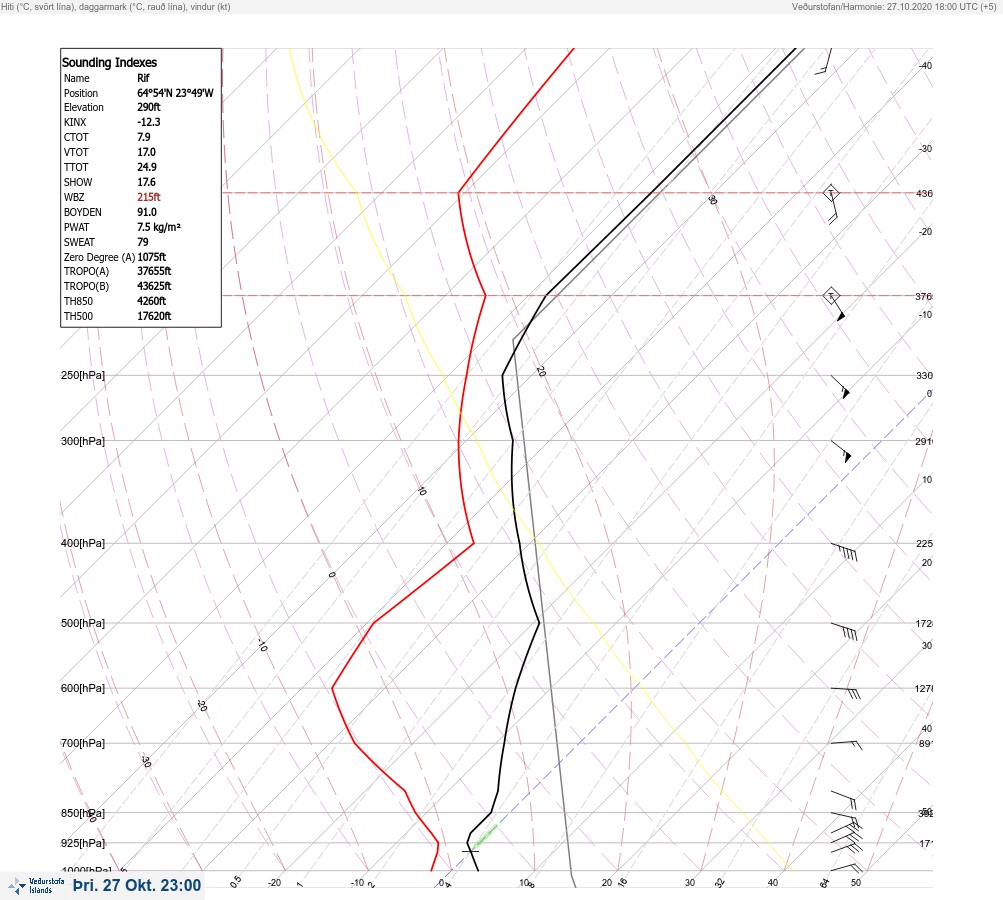Click the station name value 'Rif'
The height and width of the screenshot is (900, 1003).
tap(143, 78)
